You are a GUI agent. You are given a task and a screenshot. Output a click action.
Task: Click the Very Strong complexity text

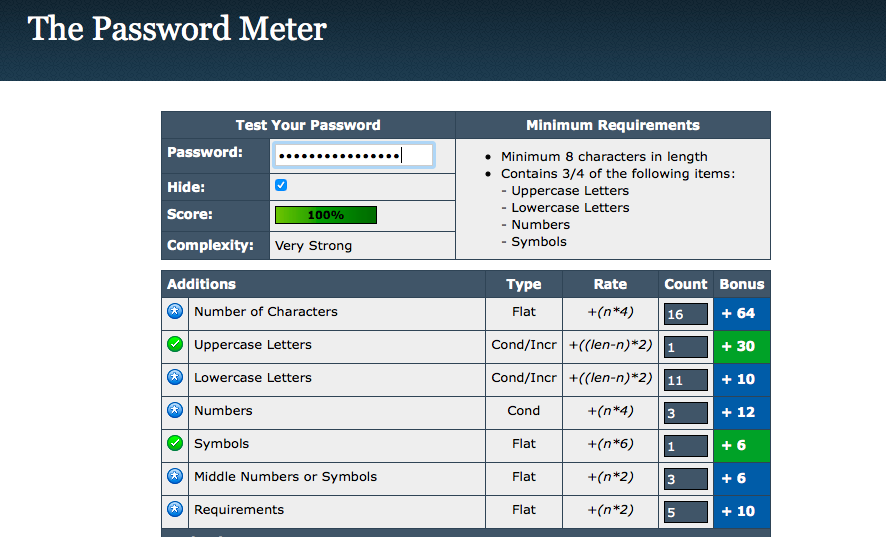coord(314,245)
